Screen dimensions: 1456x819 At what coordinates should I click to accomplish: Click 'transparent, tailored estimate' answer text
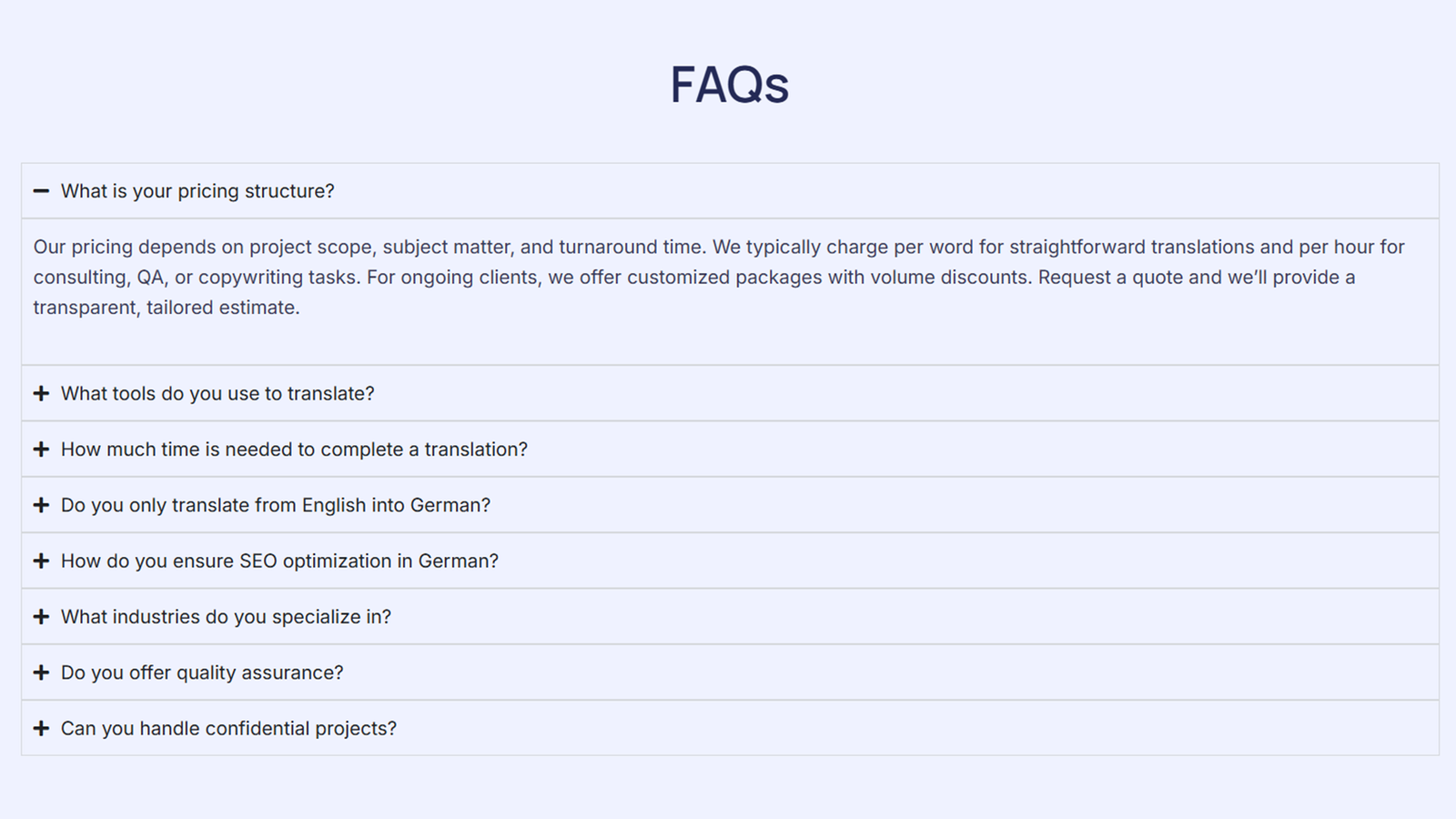167,308
